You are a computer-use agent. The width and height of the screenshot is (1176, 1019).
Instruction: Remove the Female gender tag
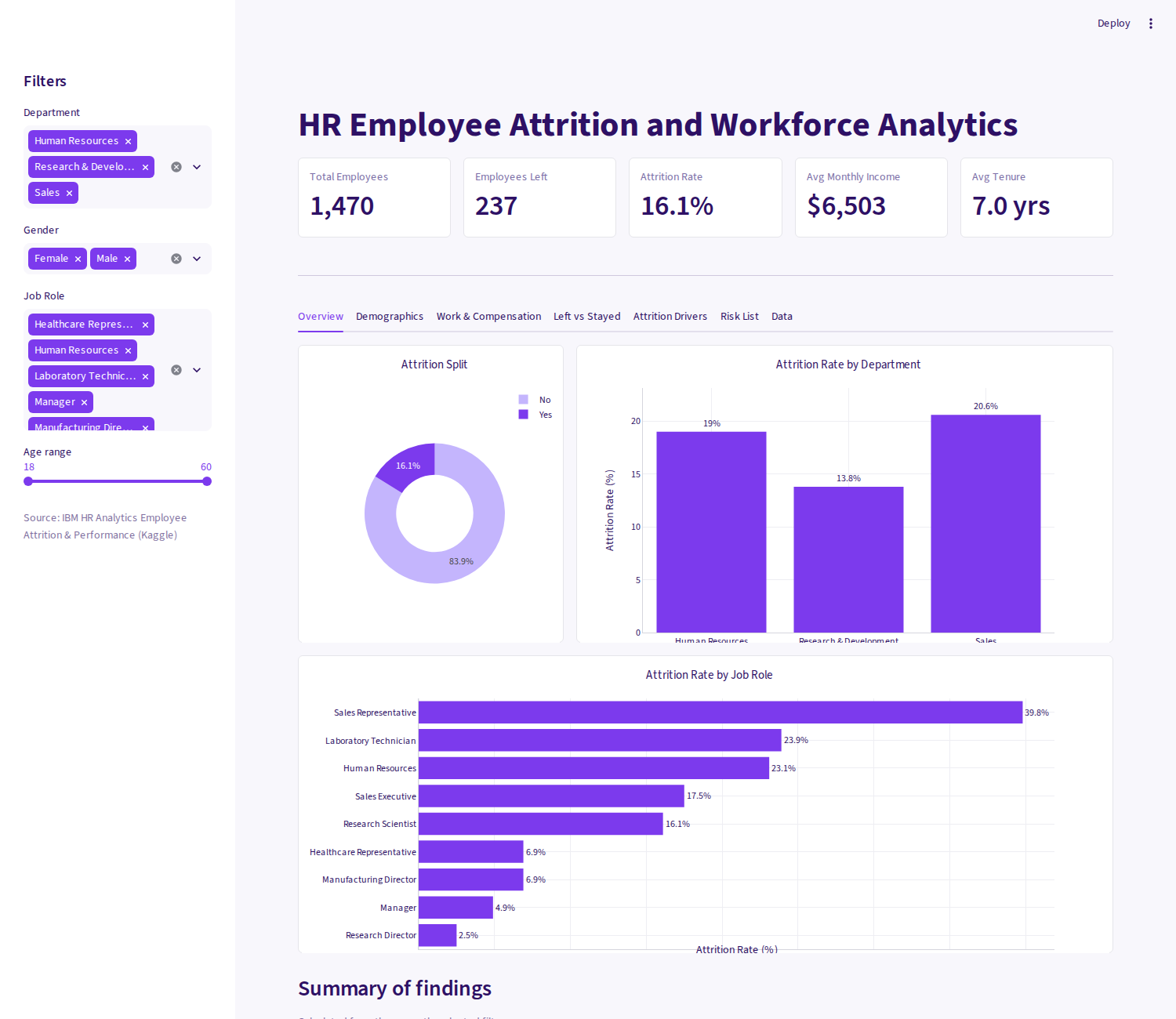[x=78, y=259]
